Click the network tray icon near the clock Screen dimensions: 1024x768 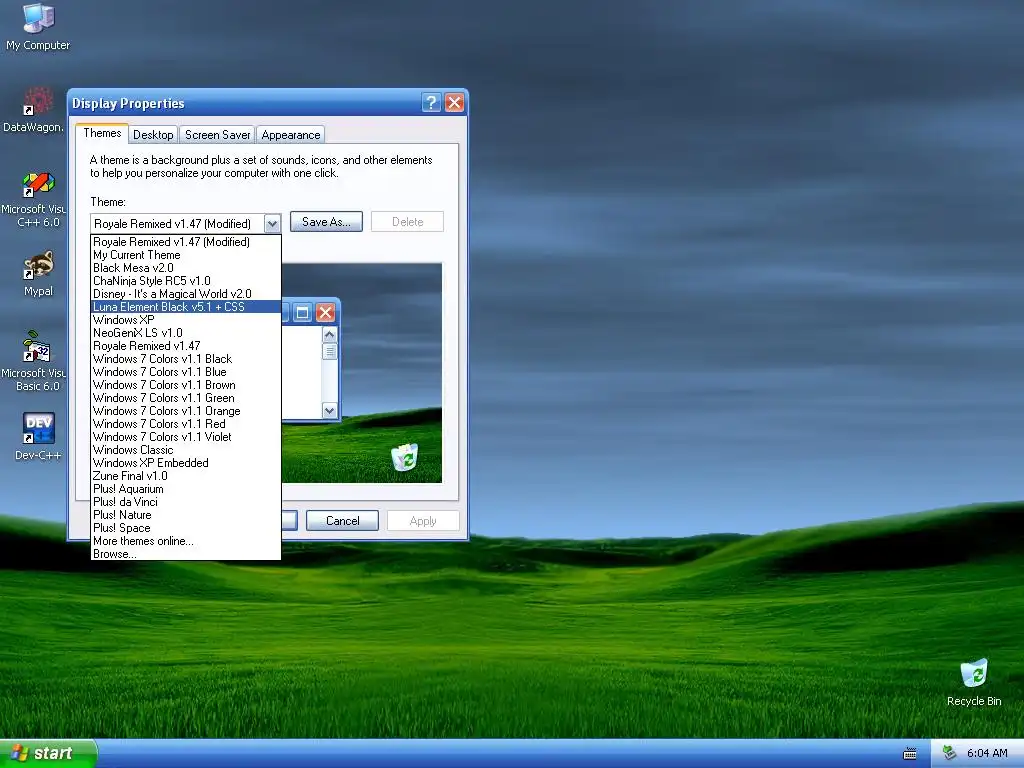(950, 753)
